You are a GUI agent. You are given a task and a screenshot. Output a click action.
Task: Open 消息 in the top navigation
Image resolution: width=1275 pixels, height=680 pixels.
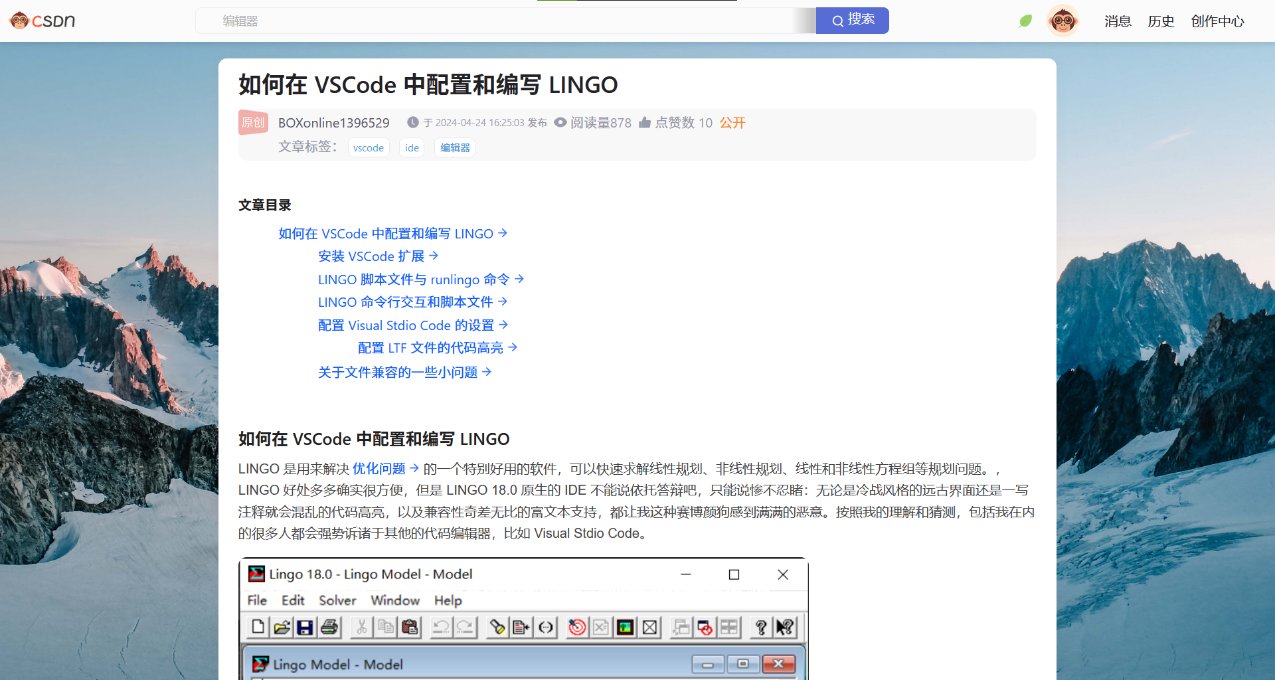click(1118, 21)
